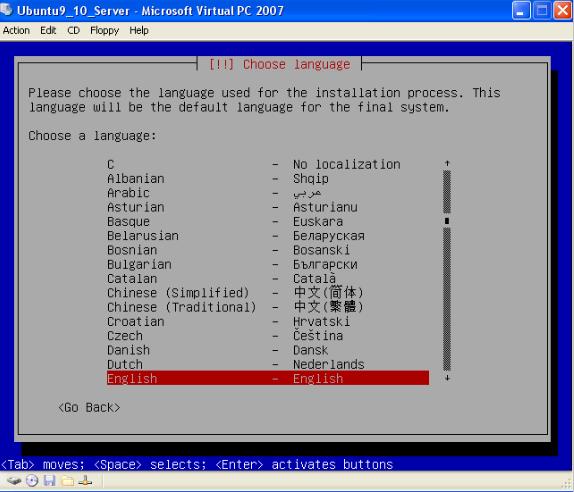Select the C no localization option
The width and height of the screenshot is (574, 492).
coord(268,164)
